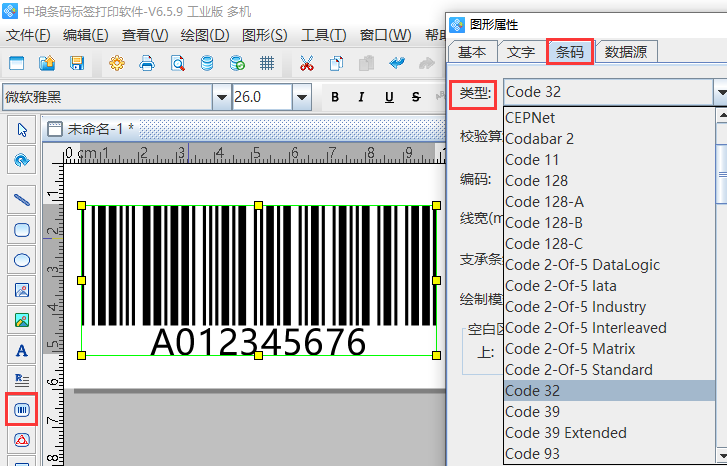The width and height of the screenshot is (727, 466).
Task: Select the ellipse drawing tool
Action: click(x=22, y=260)
